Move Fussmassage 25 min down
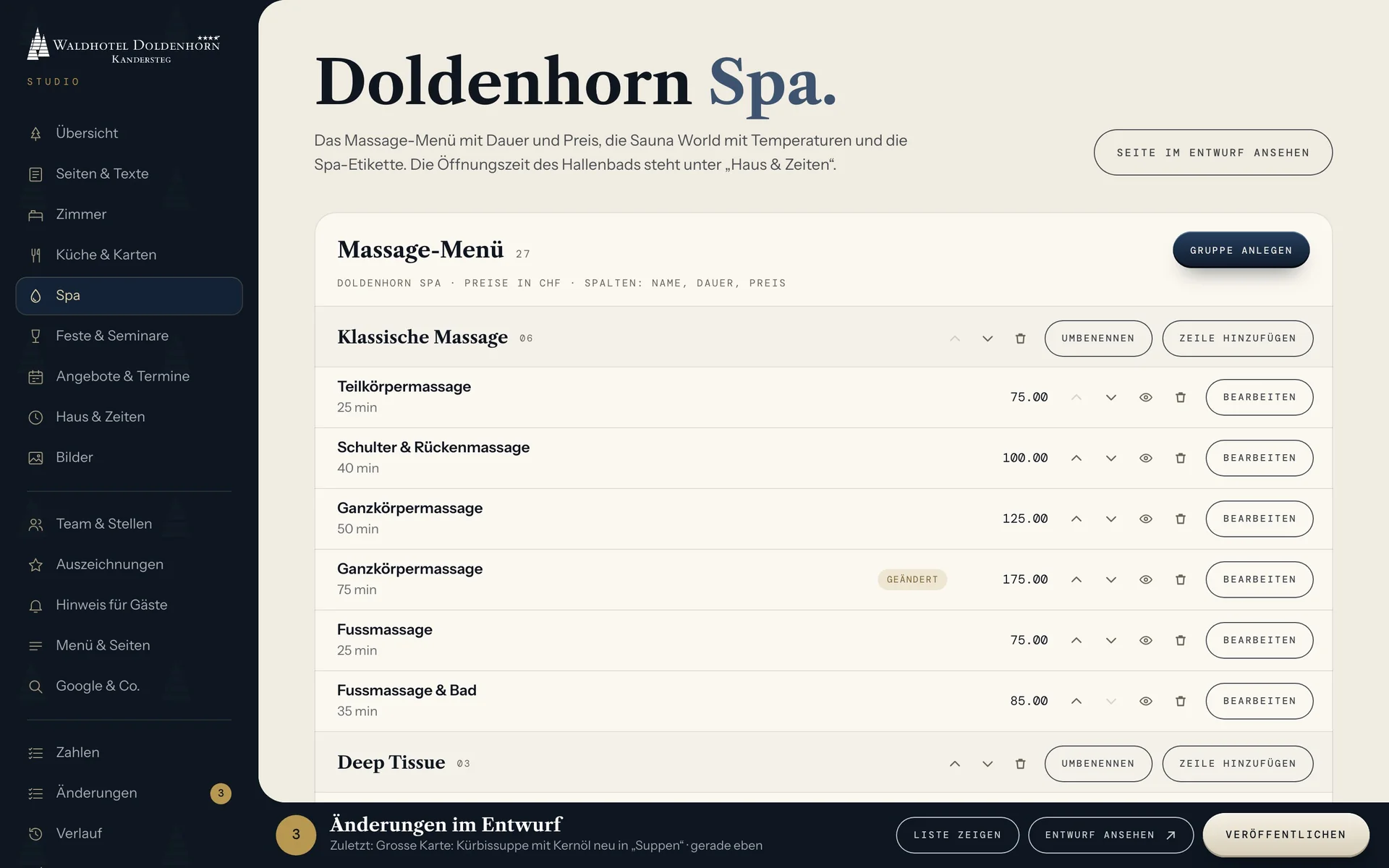The width and height of the screenshot is (1389, 868). 1111,640
